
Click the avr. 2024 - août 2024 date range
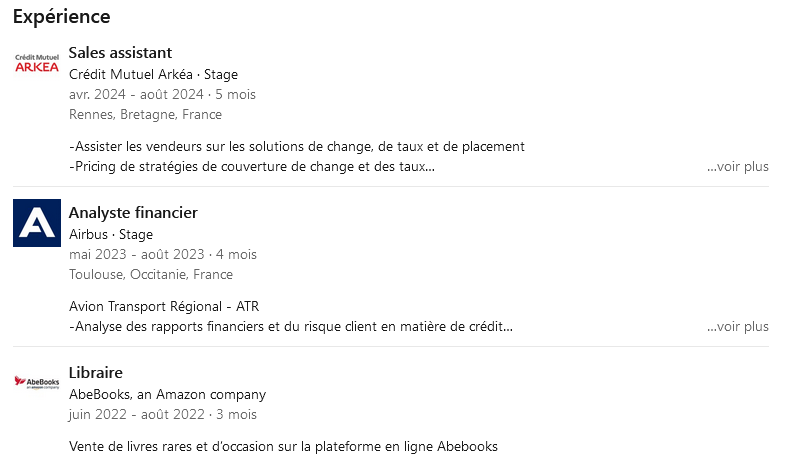[136, 94]
